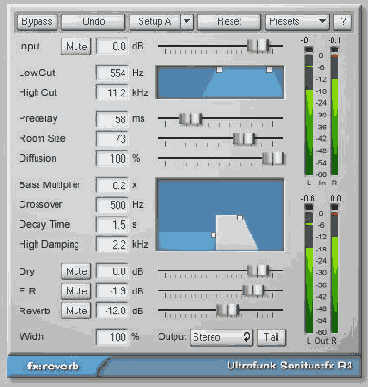Click the Reset button

pyautogui.click(x=229, y=22)
